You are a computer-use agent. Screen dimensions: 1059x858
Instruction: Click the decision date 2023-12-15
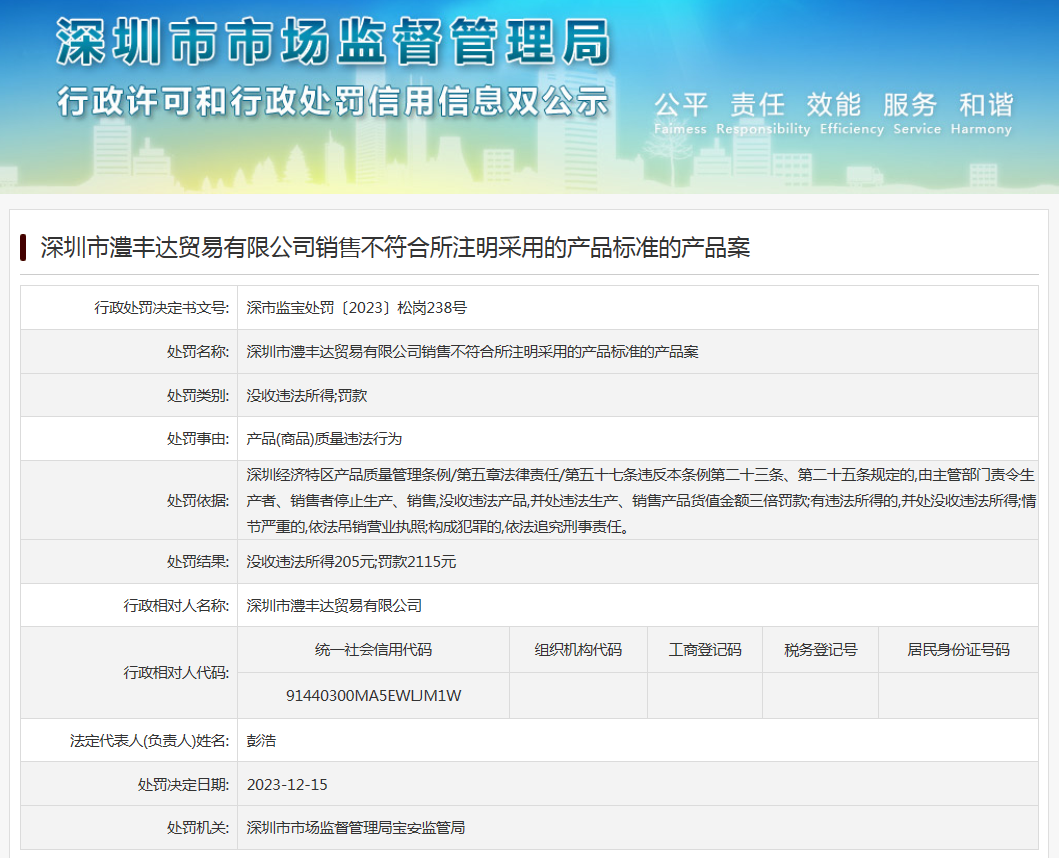pyautogui.click(x=287, y=784)
